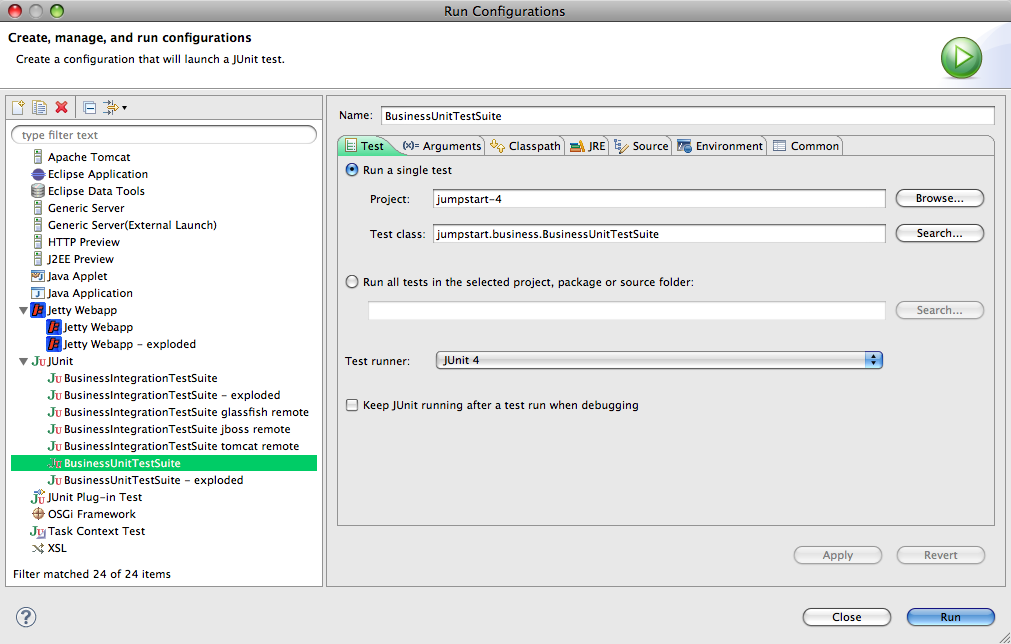
Task: Click the New launch configuration icon
Action: click(x=18, y=107)
